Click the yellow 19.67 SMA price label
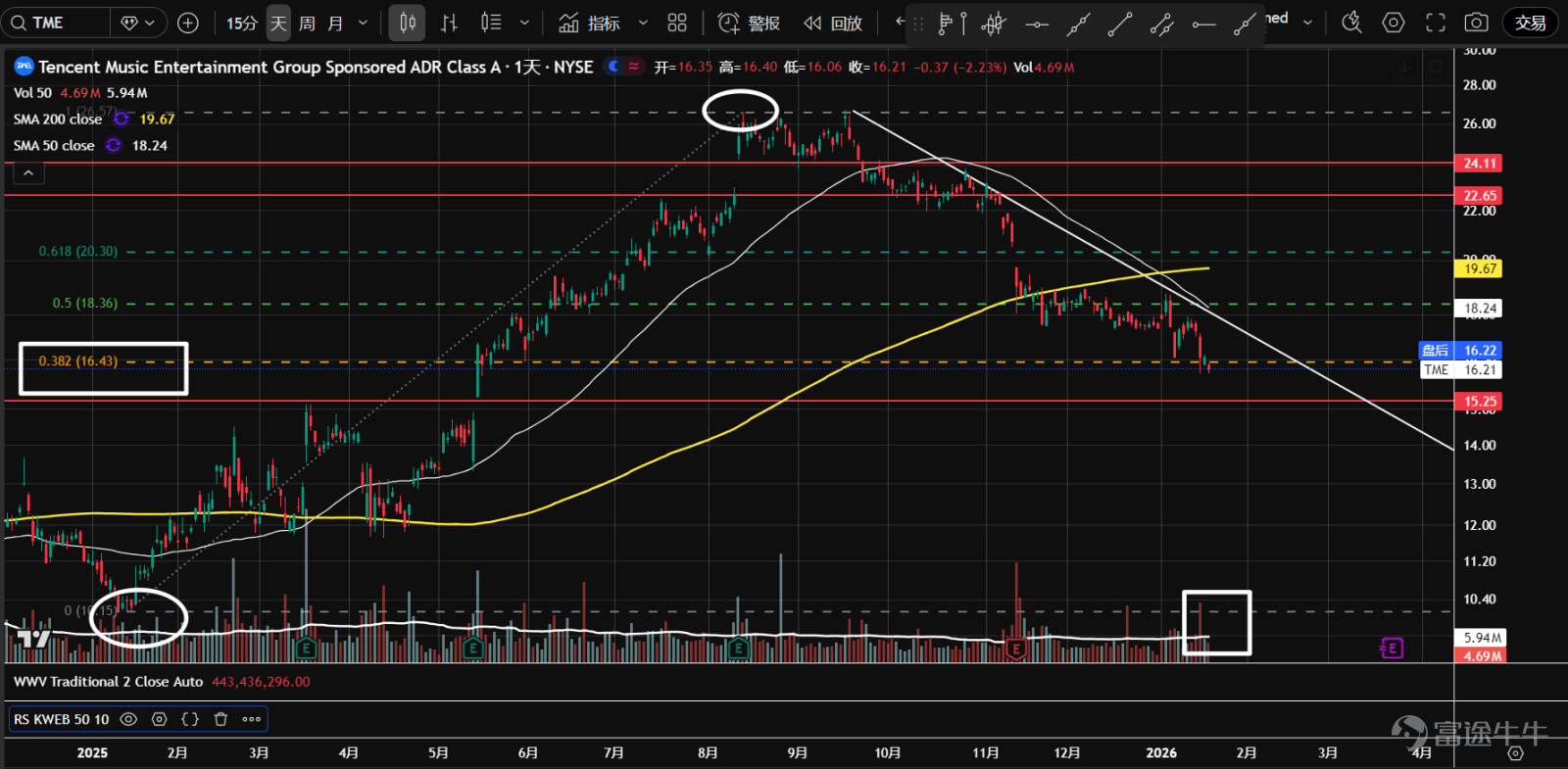The height and width of the screenshot is (769, 1568). click(1479, 268)
